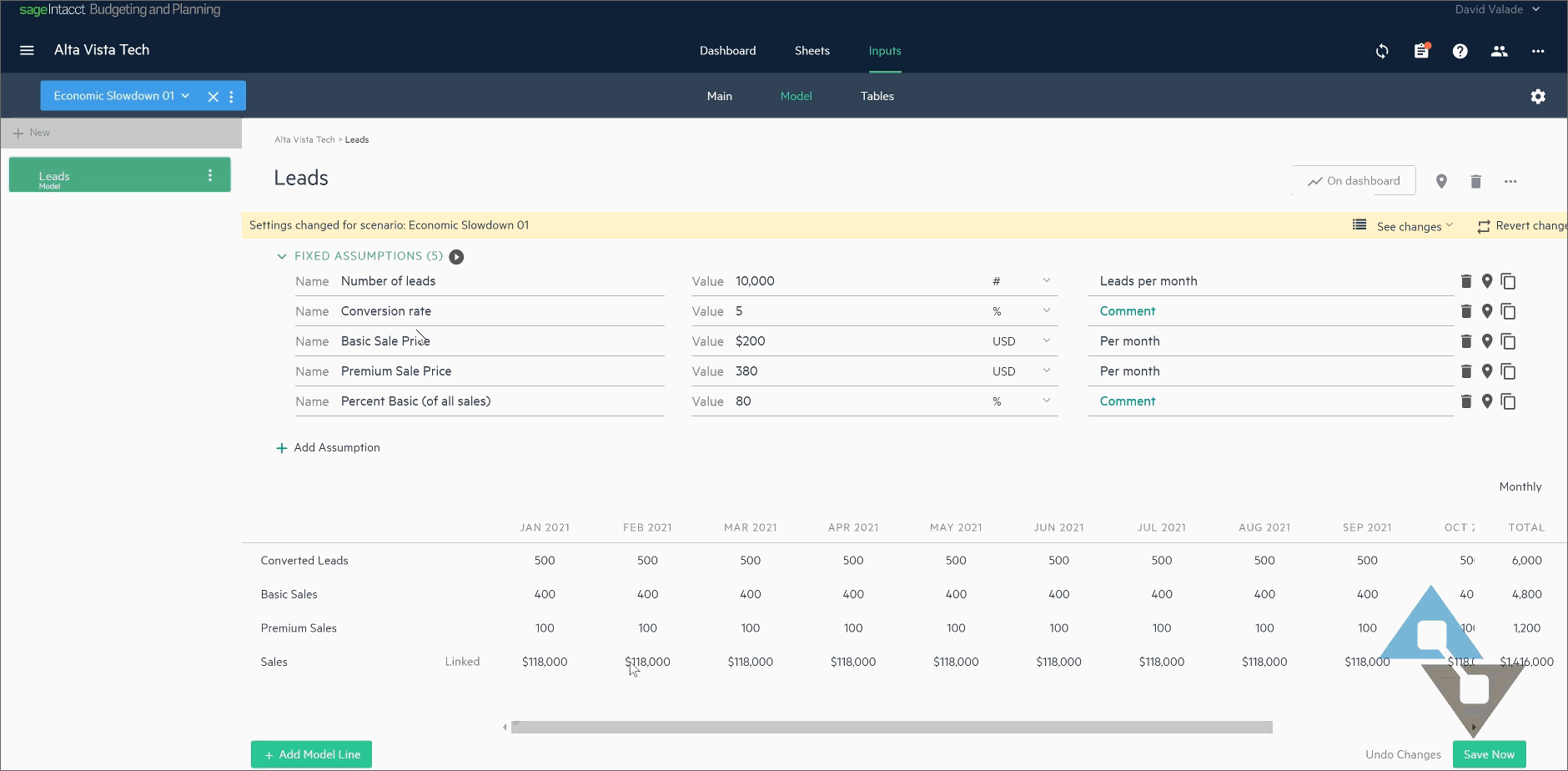Open the Leads title ellipsis menu
1568x771 pixels.
(1510, 181)
